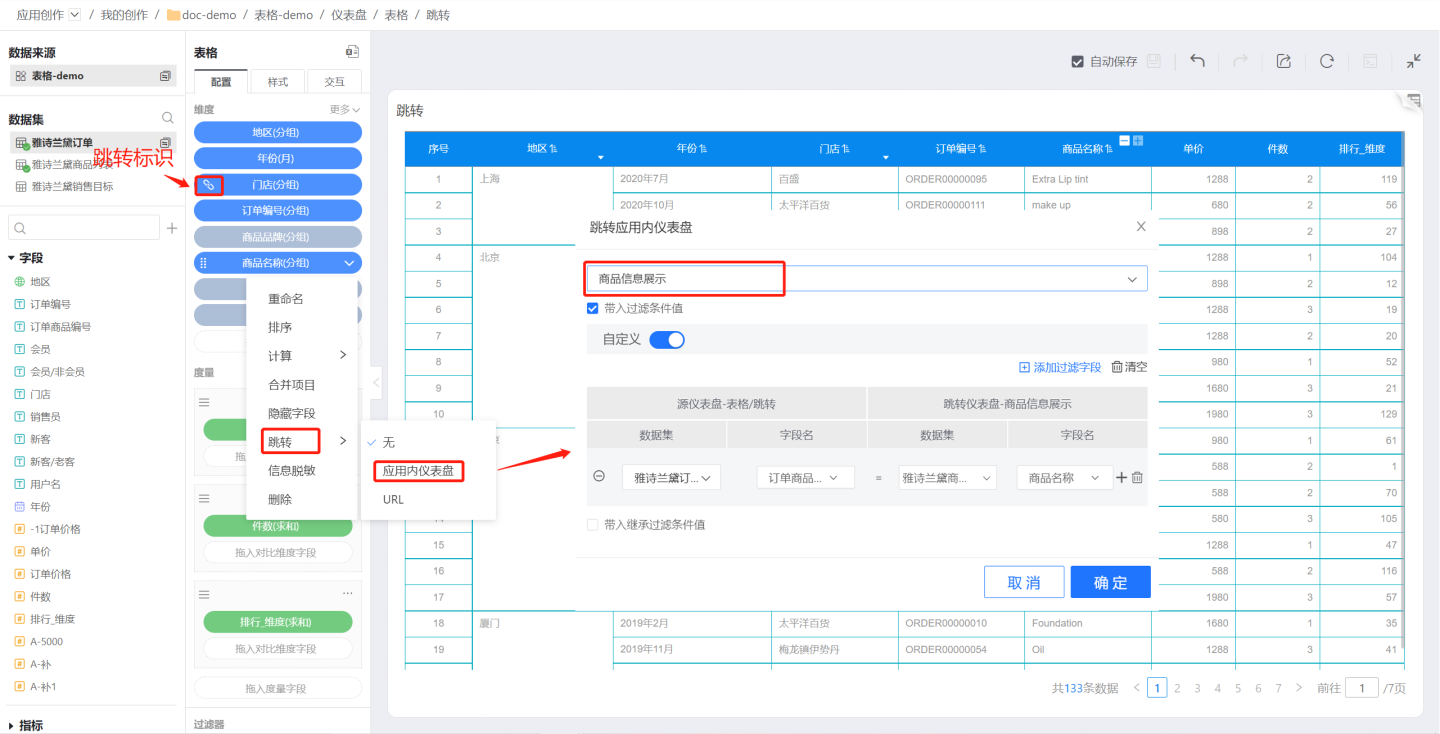Click the plus icon in the filter row
Image resolution: width=1440 pixels, height=734 pixels.
[1121, 478]
